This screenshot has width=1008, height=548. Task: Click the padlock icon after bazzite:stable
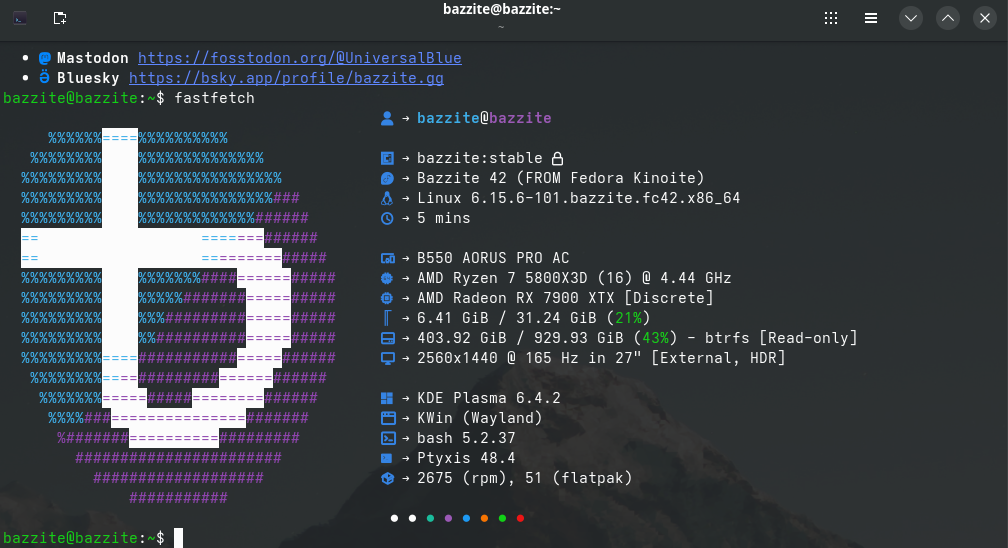point(557,158)
